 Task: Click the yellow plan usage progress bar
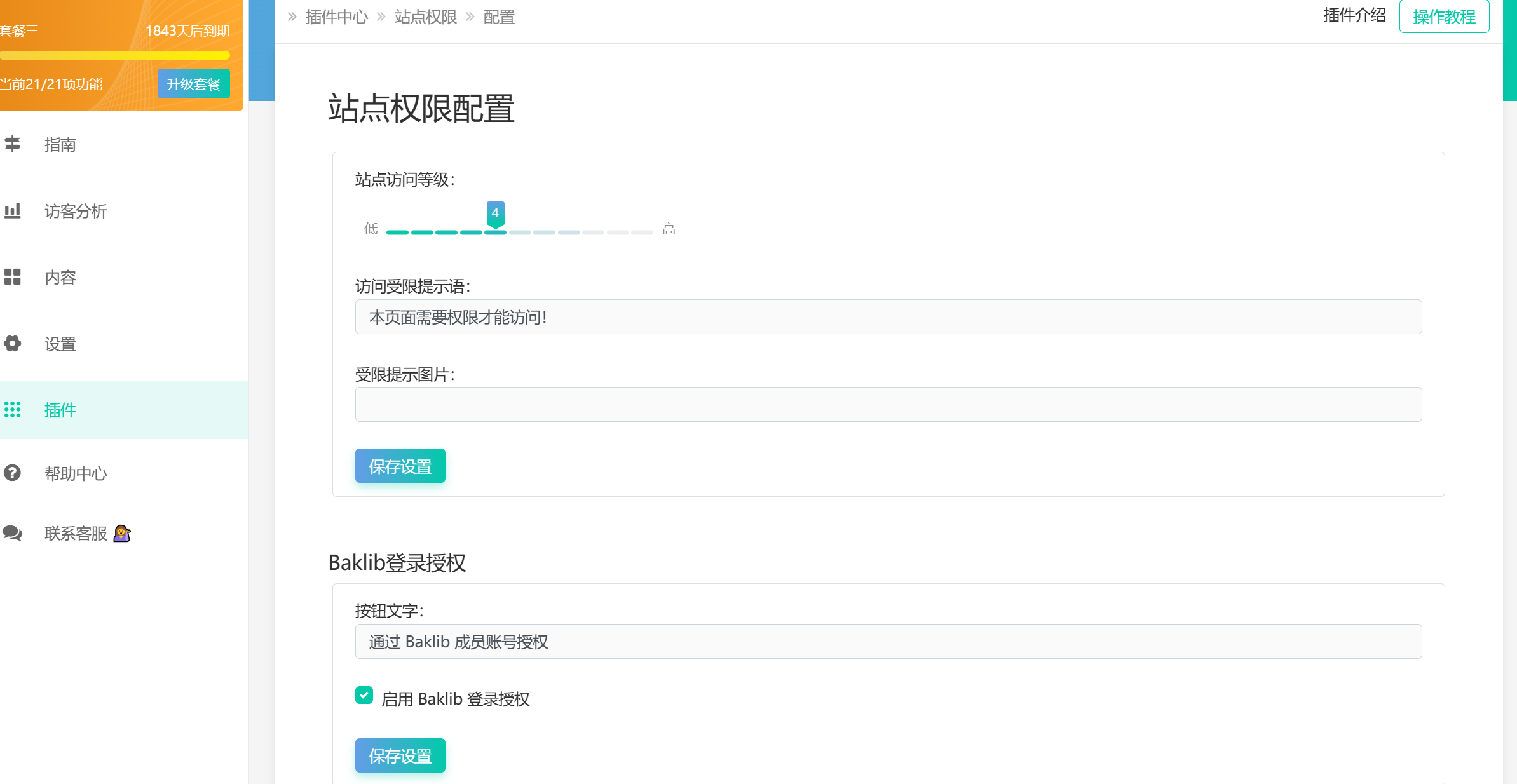114,55
